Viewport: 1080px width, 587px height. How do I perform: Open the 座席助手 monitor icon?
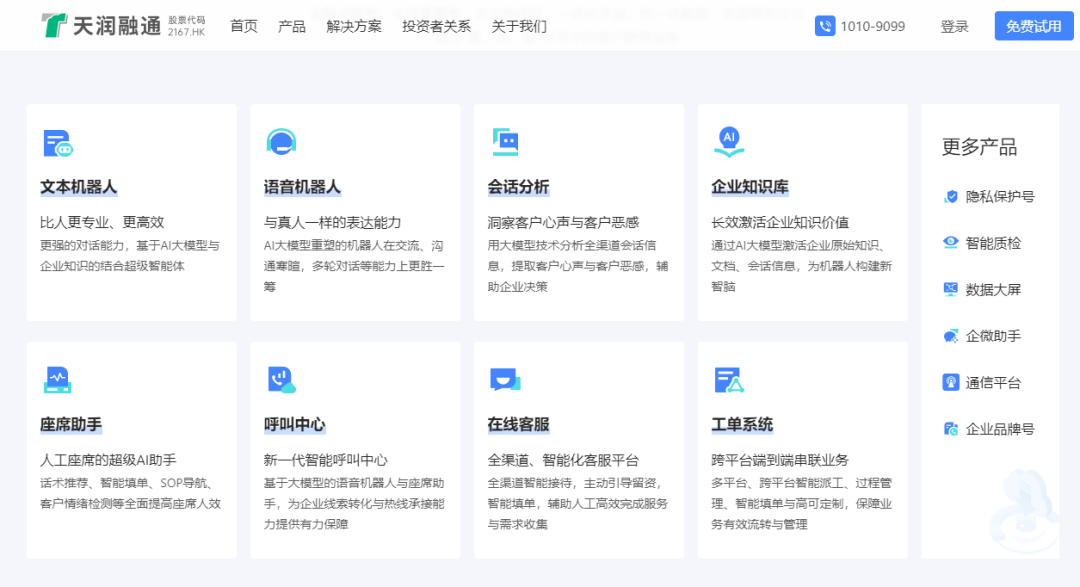click(x=57, y=380)
